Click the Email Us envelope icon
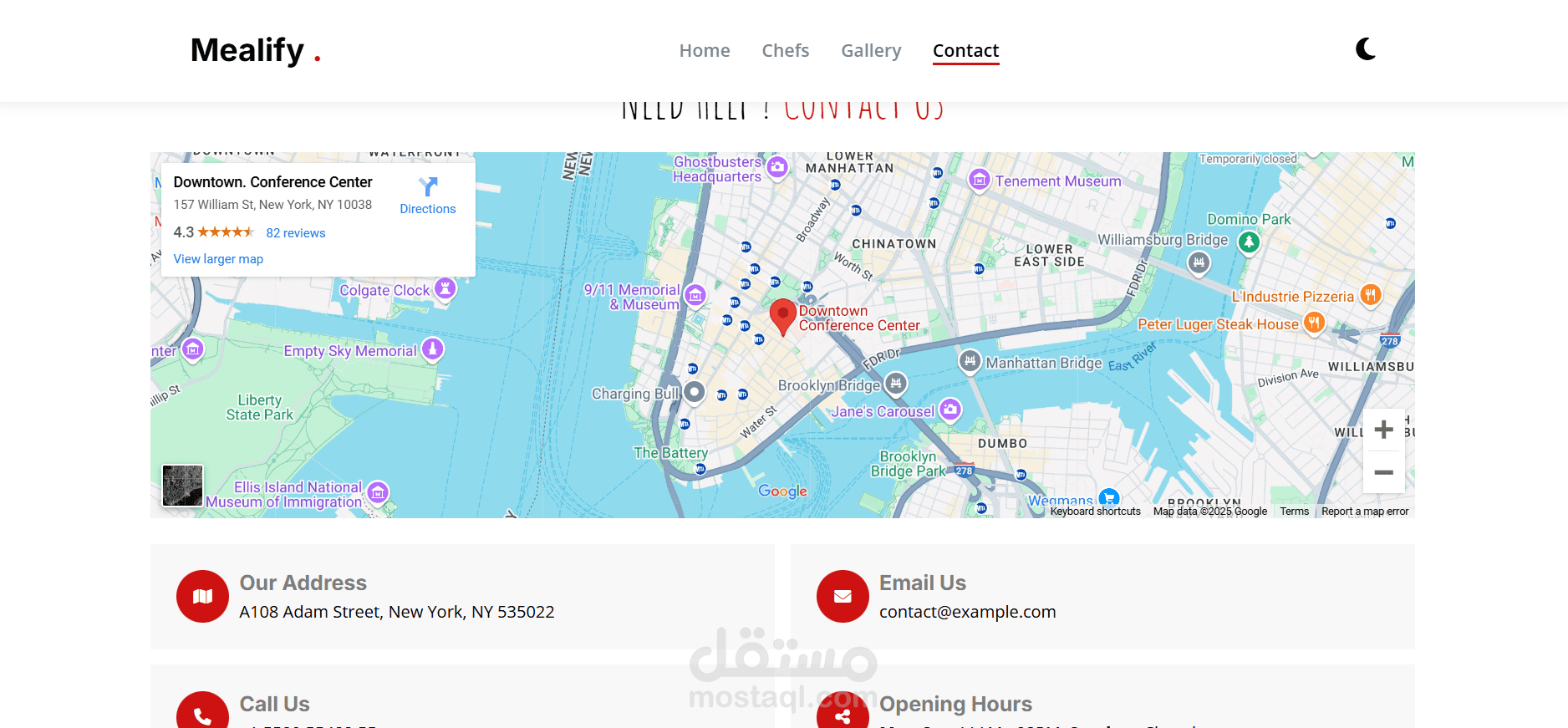This screenshot has width=1568, height=728. tap(843, 596)
